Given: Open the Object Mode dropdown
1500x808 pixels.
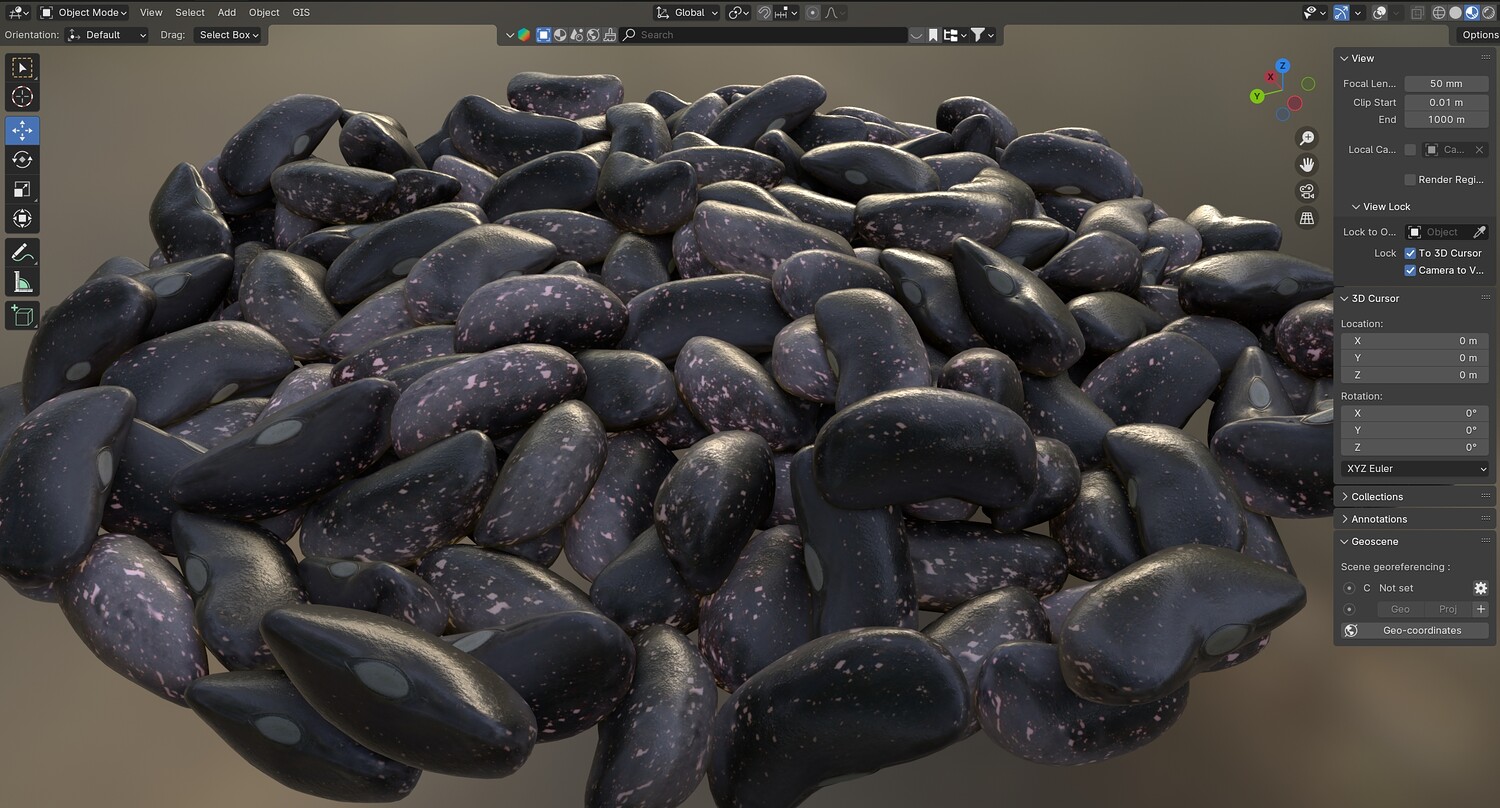Looking at the screenshot, I should point(84,13).
